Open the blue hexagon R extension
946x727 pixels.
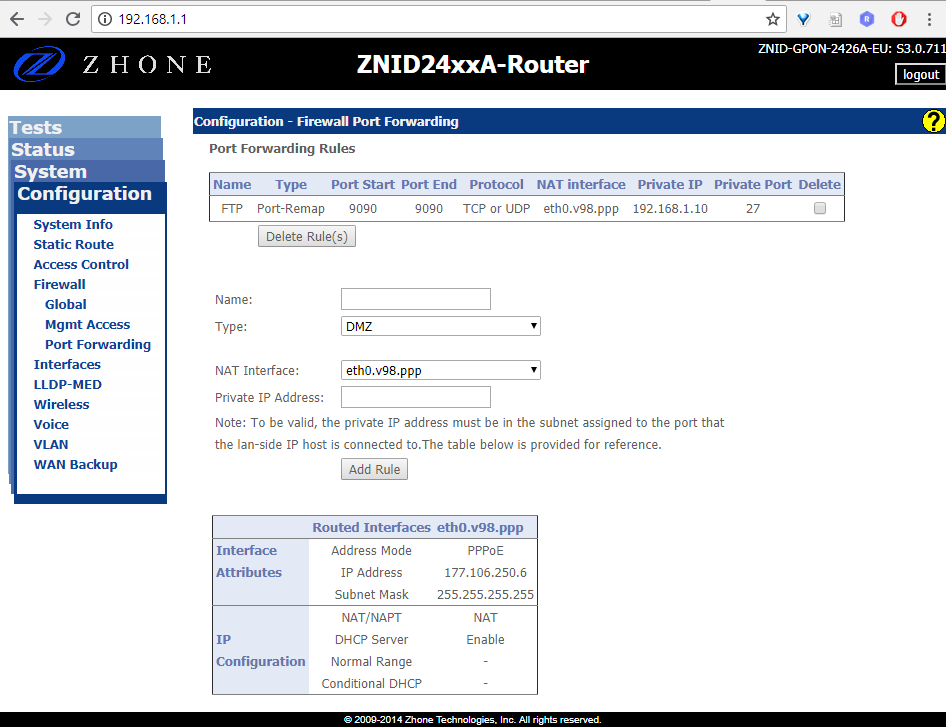[x=867, y=19]
